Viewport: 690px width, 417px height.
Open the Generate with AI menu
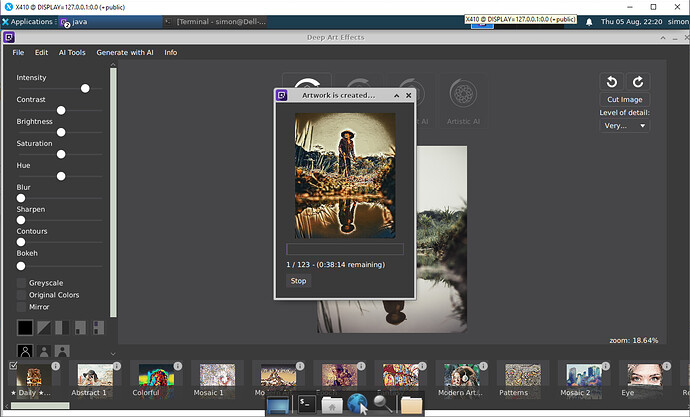tap(125, 52)
